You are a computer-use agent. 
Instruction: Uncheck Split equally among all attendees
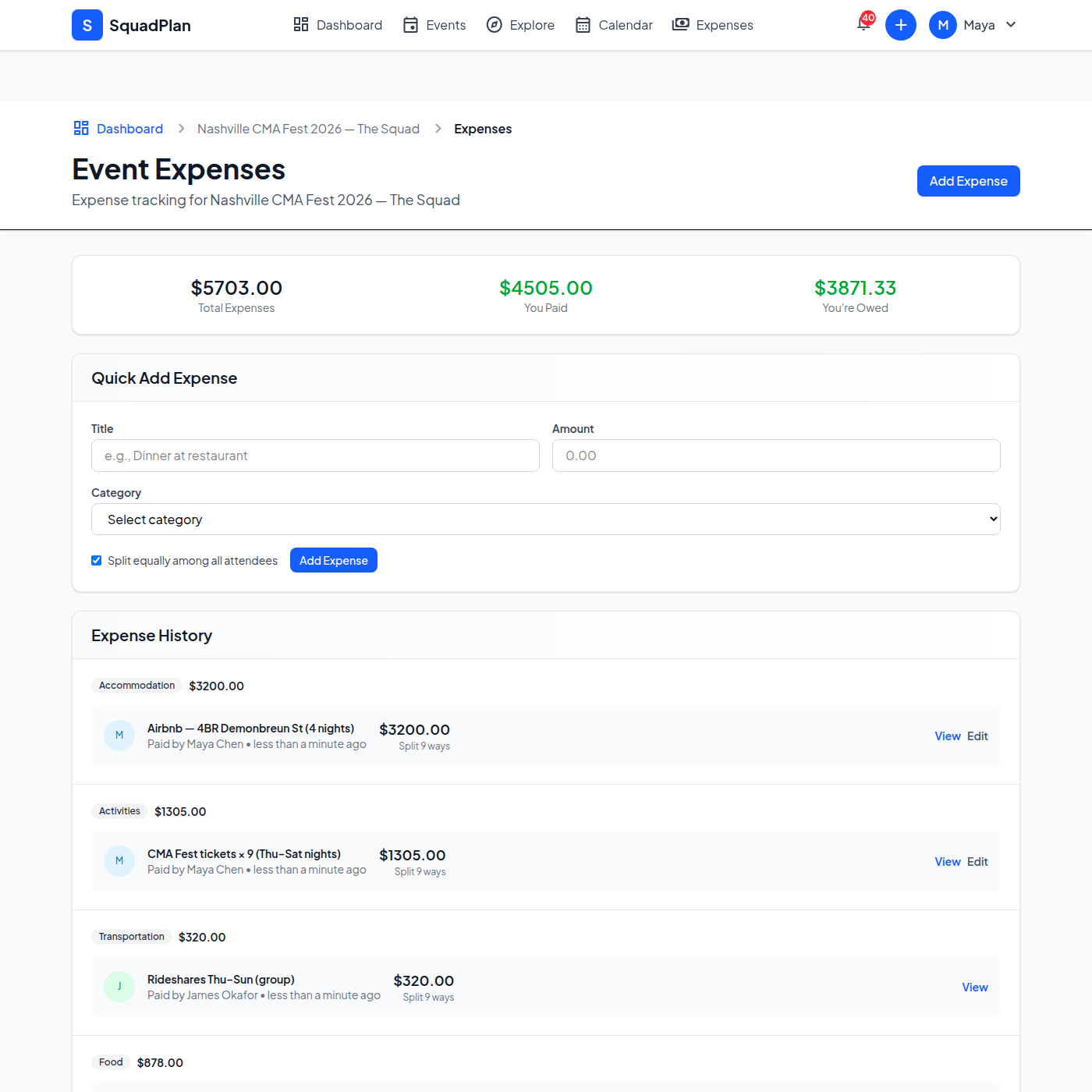(x=96, y=560)
